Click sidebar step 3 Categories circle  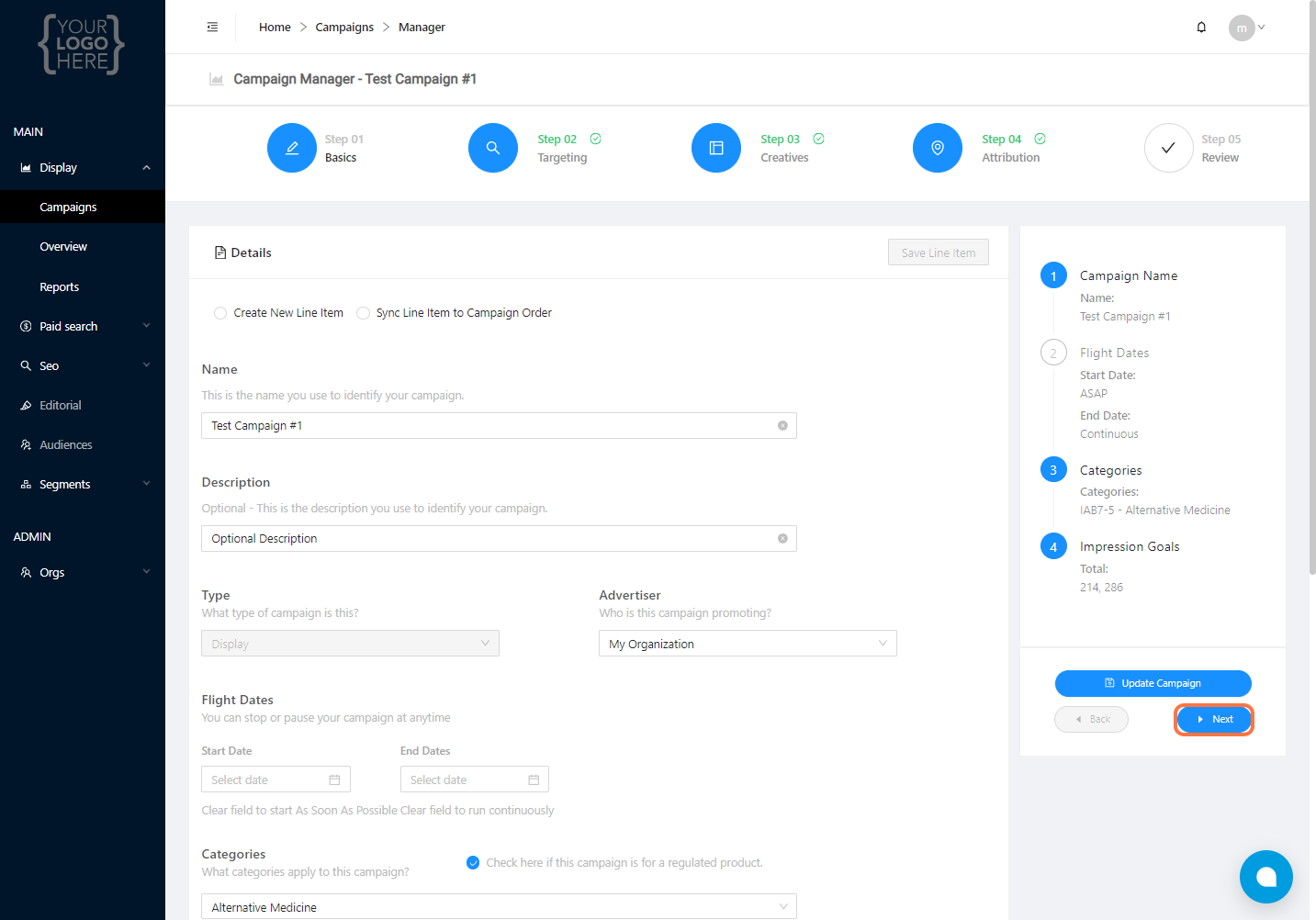coord(1053,470)
